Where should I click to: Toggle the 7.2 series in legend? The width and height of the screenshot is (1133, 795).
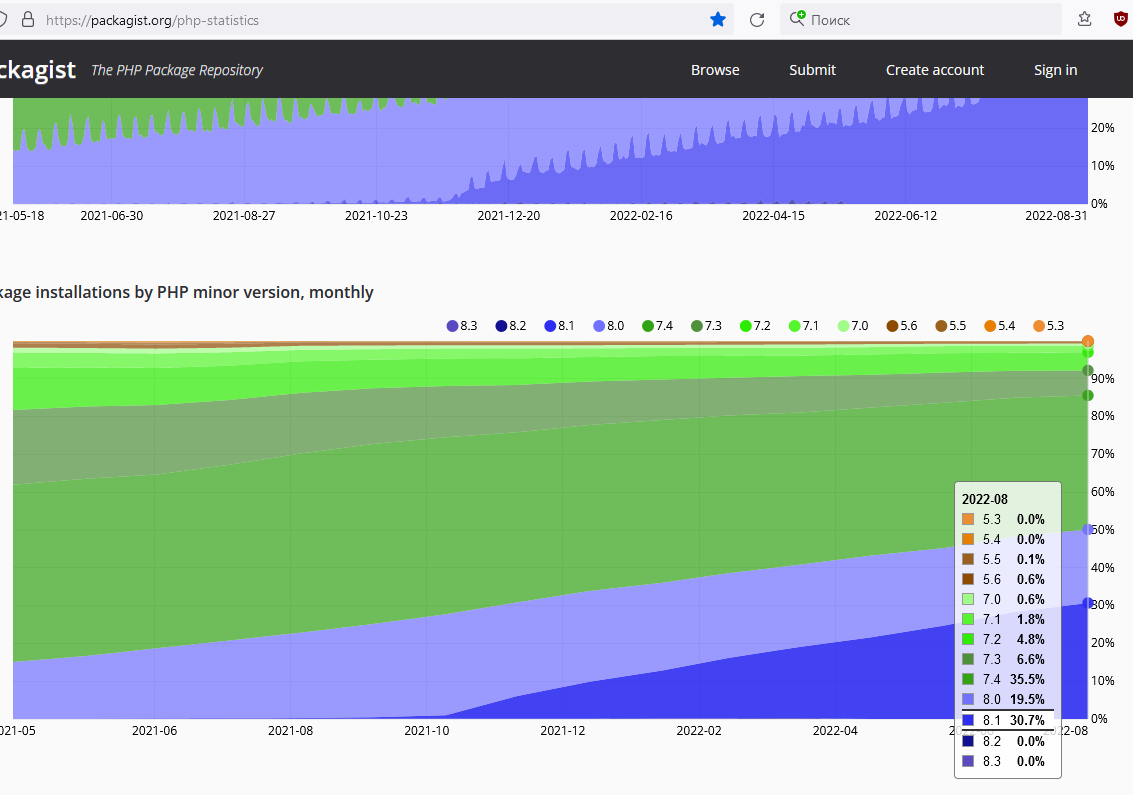click(755, 326)
